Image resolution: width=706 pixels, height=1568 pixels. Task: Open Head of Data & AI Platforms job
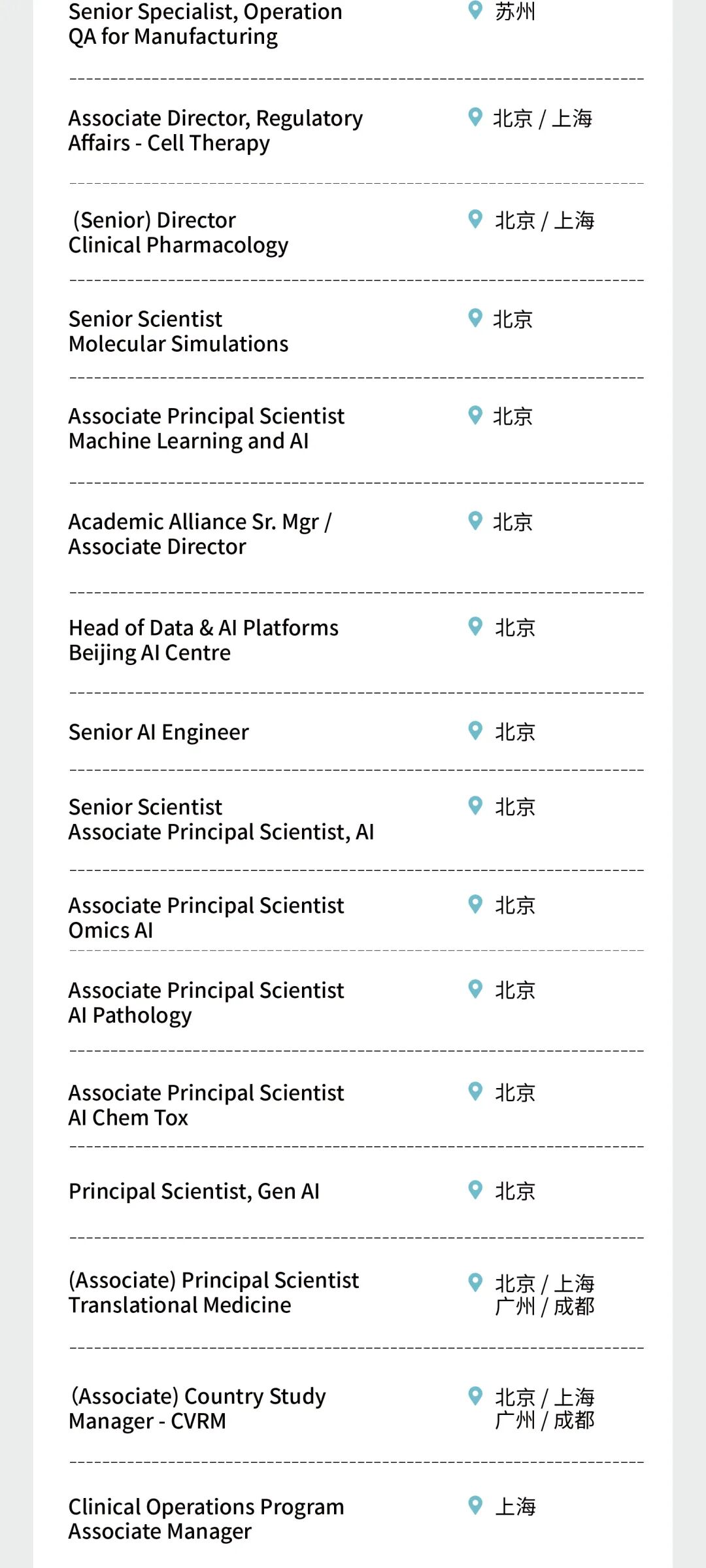[204, 640]
